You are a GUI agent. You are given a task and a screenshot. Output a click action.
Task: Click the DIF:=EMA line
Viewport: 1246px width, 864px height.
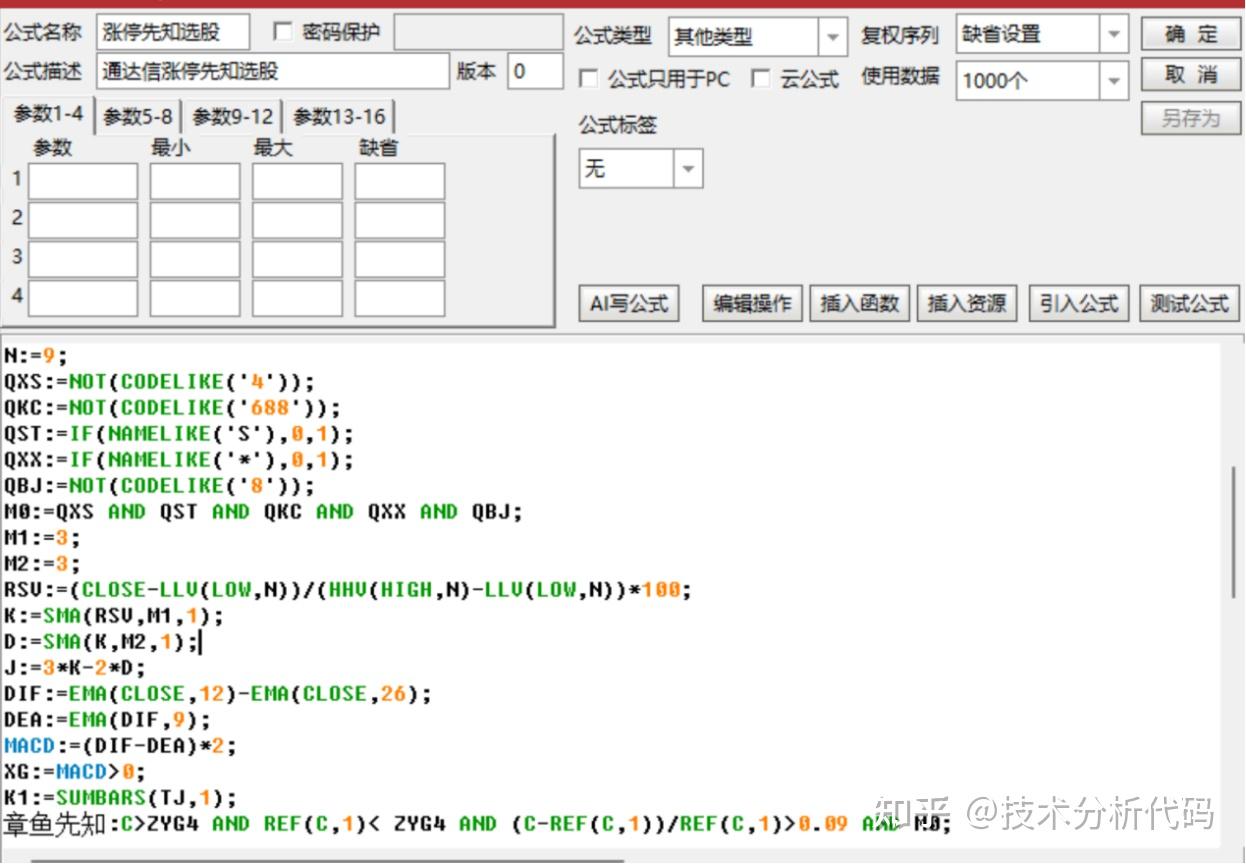218,693
